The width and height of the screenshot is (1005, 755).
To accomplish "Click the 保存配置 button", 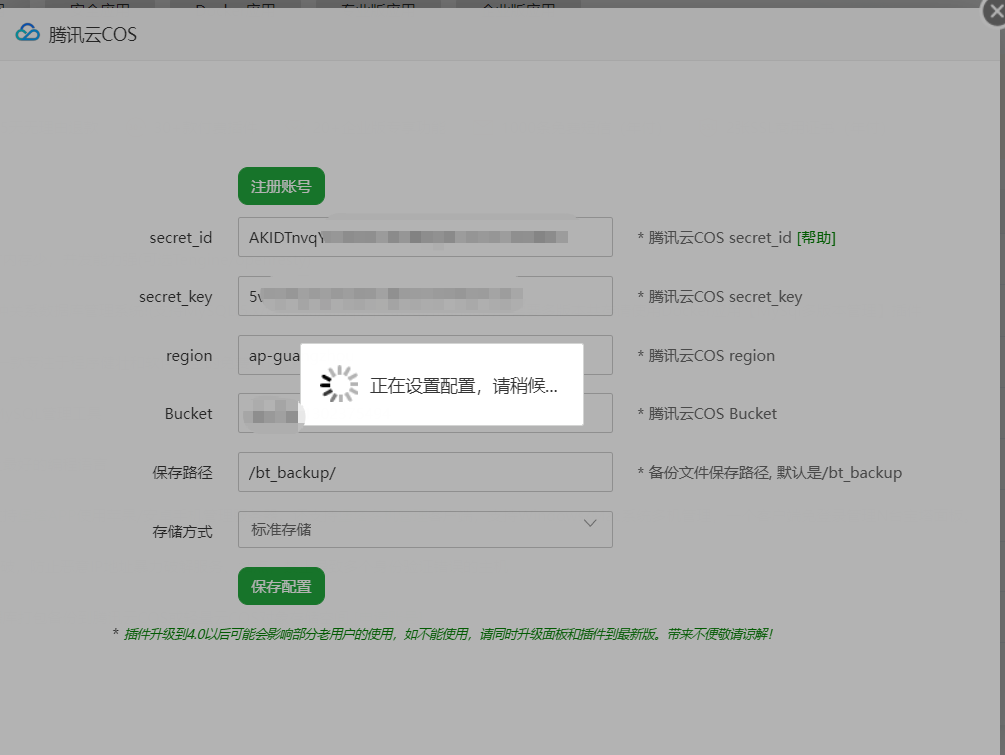I will click(x=281, y=586).
